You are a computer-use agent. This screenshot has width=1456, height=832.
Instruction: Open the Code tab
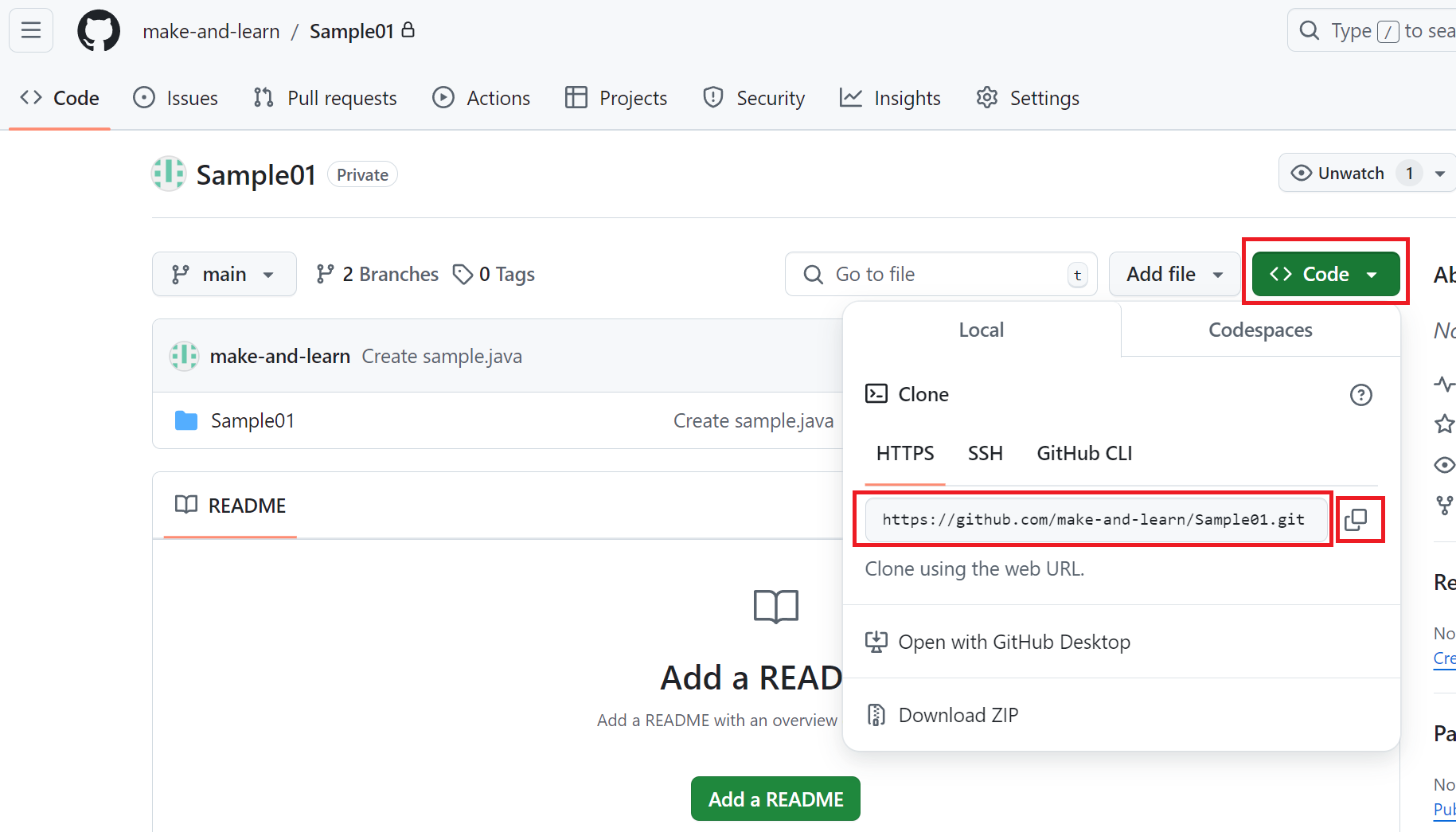point(60,98)
